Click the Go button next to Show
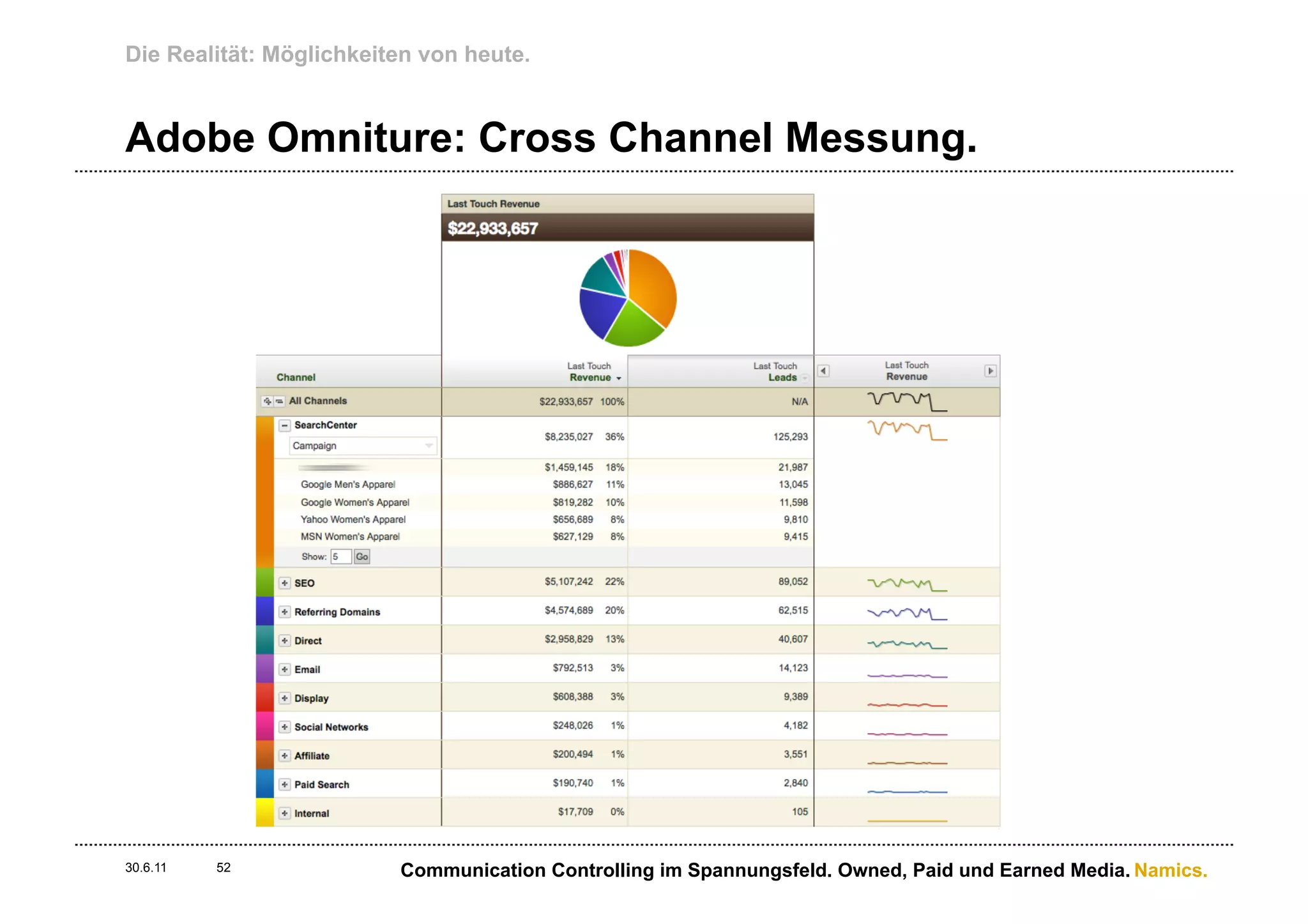The width and height of the screenshot is (1308, 924). pos(362,557)
